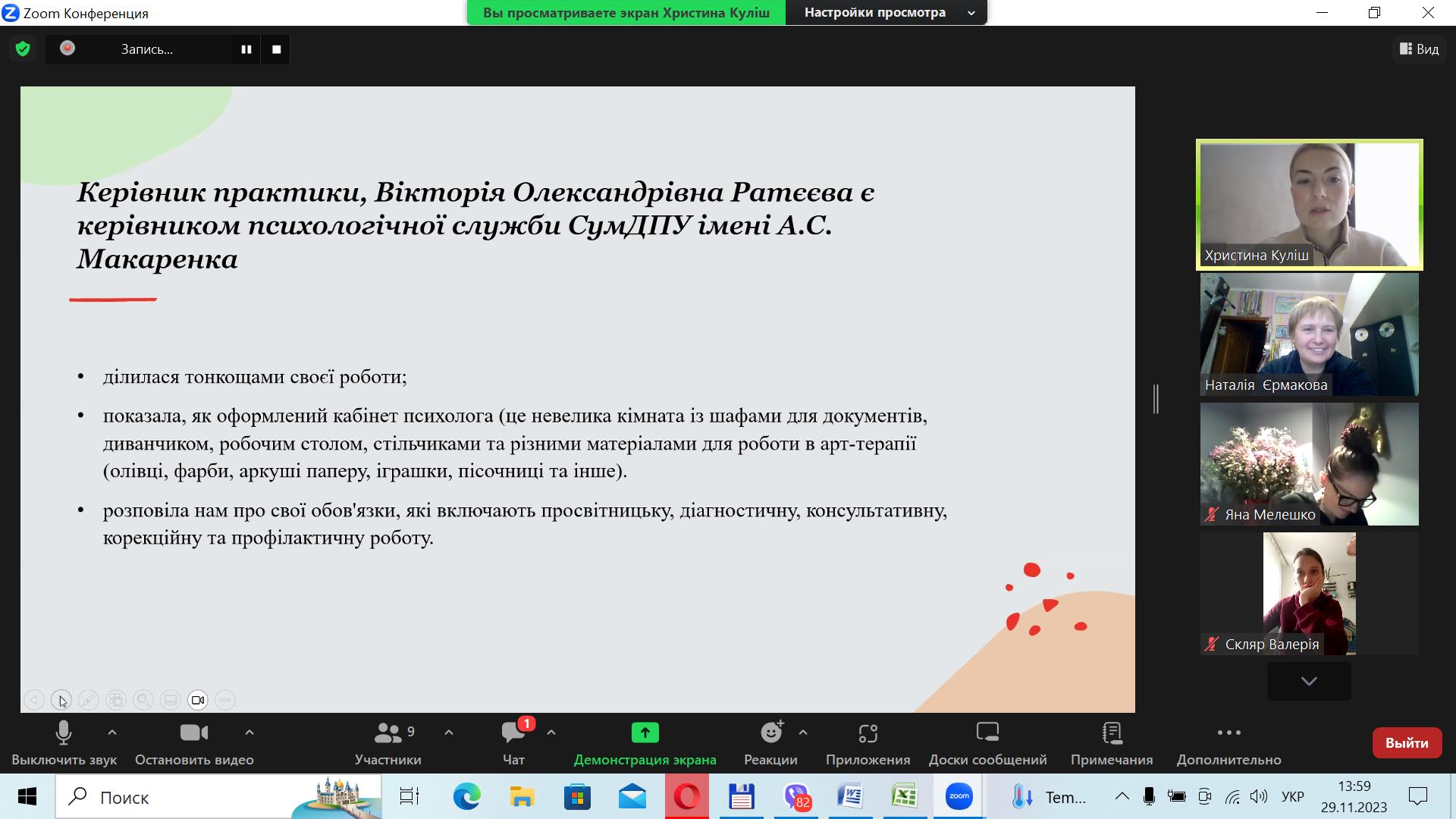1456x819 pixels.
Task: Toggle camera button in slide toolbar
Action: pos(198,700)
